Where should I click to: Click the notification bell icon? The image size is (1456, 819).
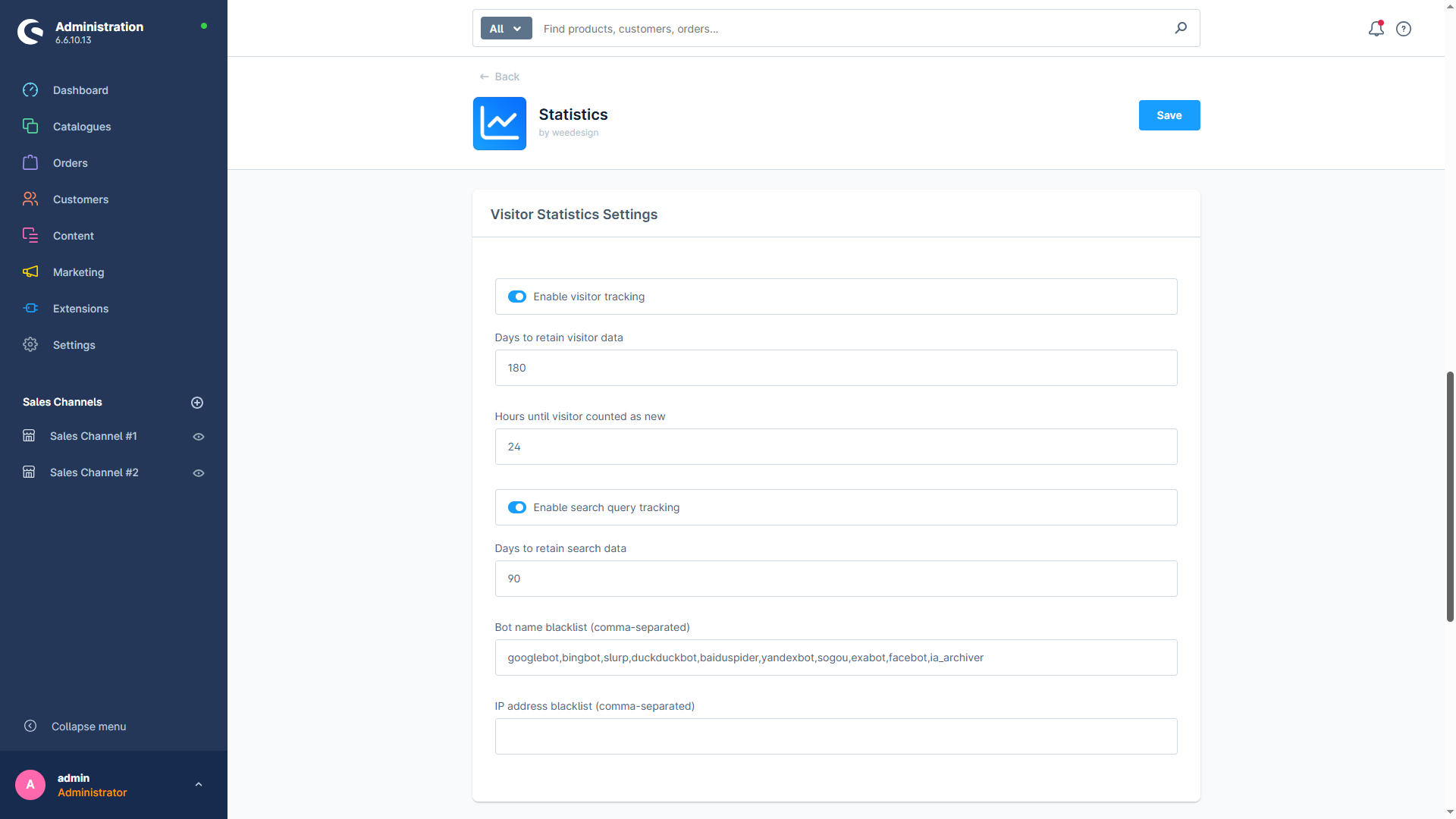(x=1376, y=29)
